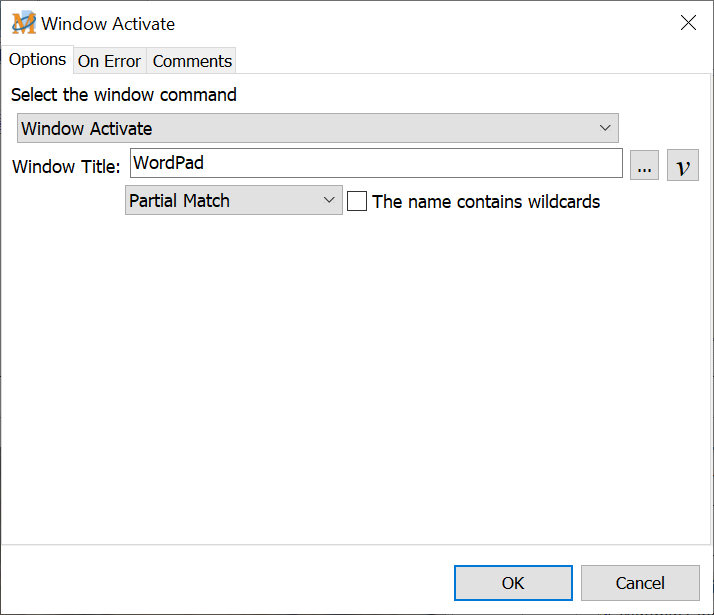Image resolution: width=714 pixels, height=615 pixels.
Task: Click the variable insert 'v' button
Action: coord(682,166)
